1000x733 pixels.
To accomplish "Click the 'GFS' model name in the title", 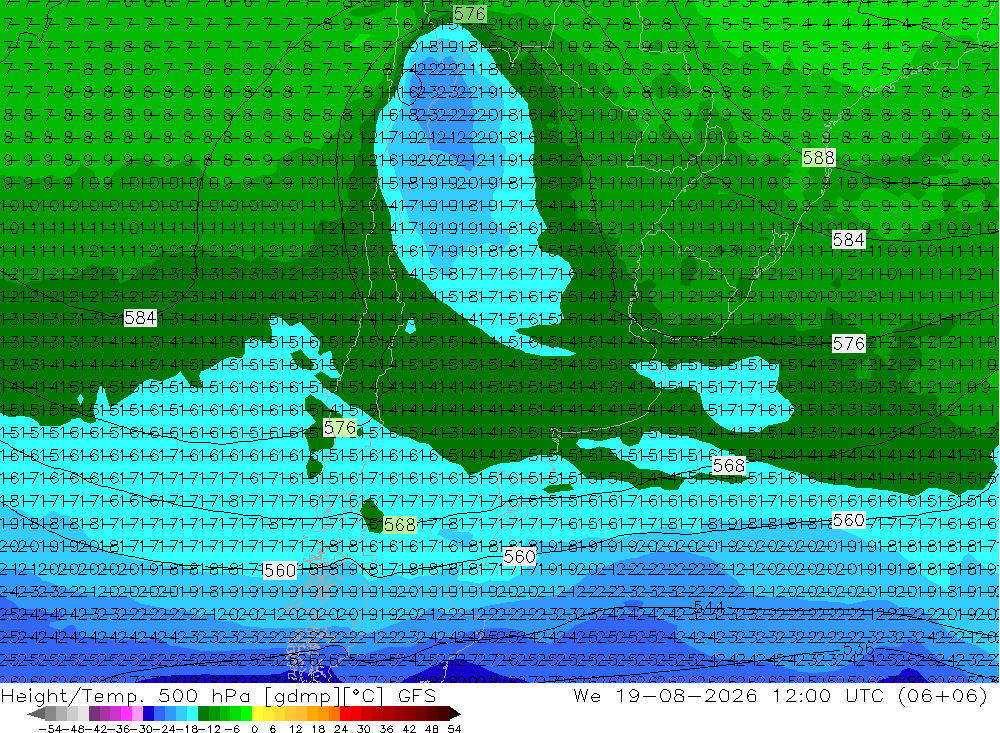I will point(416,696).
